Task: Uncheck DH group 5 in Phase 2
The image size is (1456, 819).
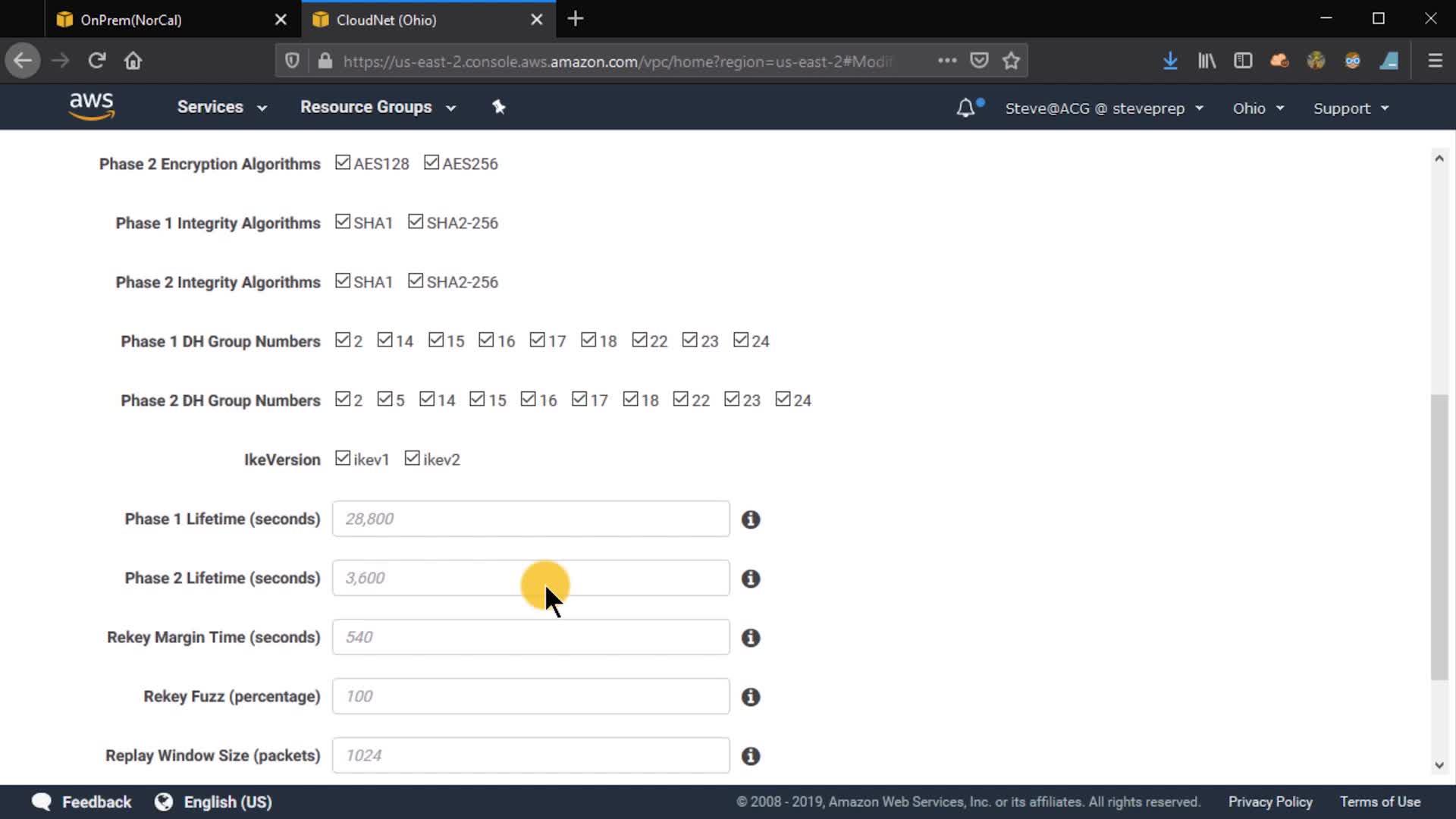Action: [x=385, y=399]
